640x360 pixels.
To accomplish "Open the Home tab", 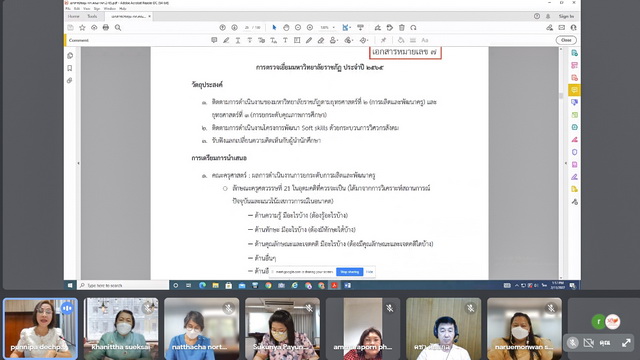I will (73, 16).
